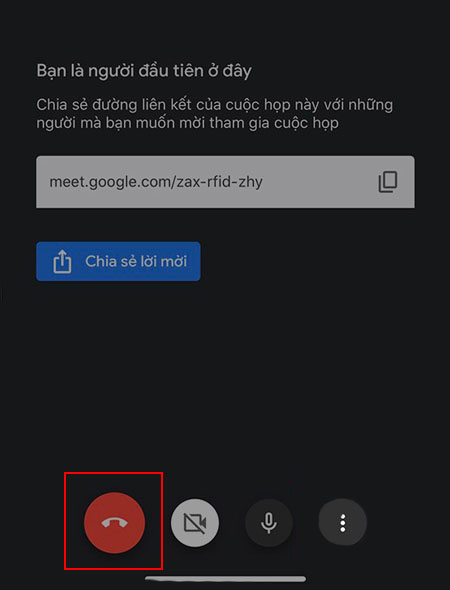Tap the Chia sẻ đường liên kết description text

[214, 114]
